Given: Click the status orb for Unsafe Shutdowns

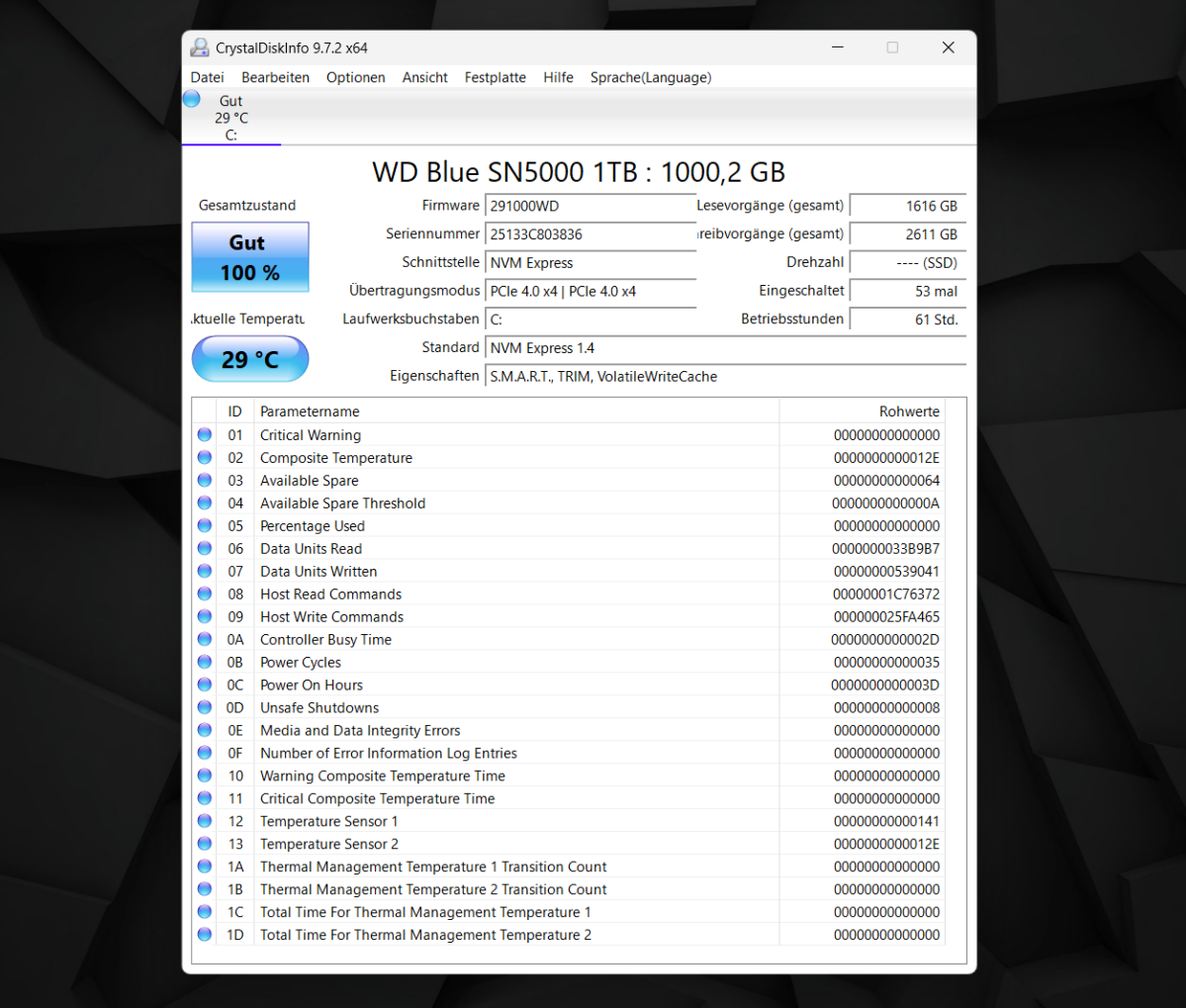Looking at the screenshot, I should [204, 707].
